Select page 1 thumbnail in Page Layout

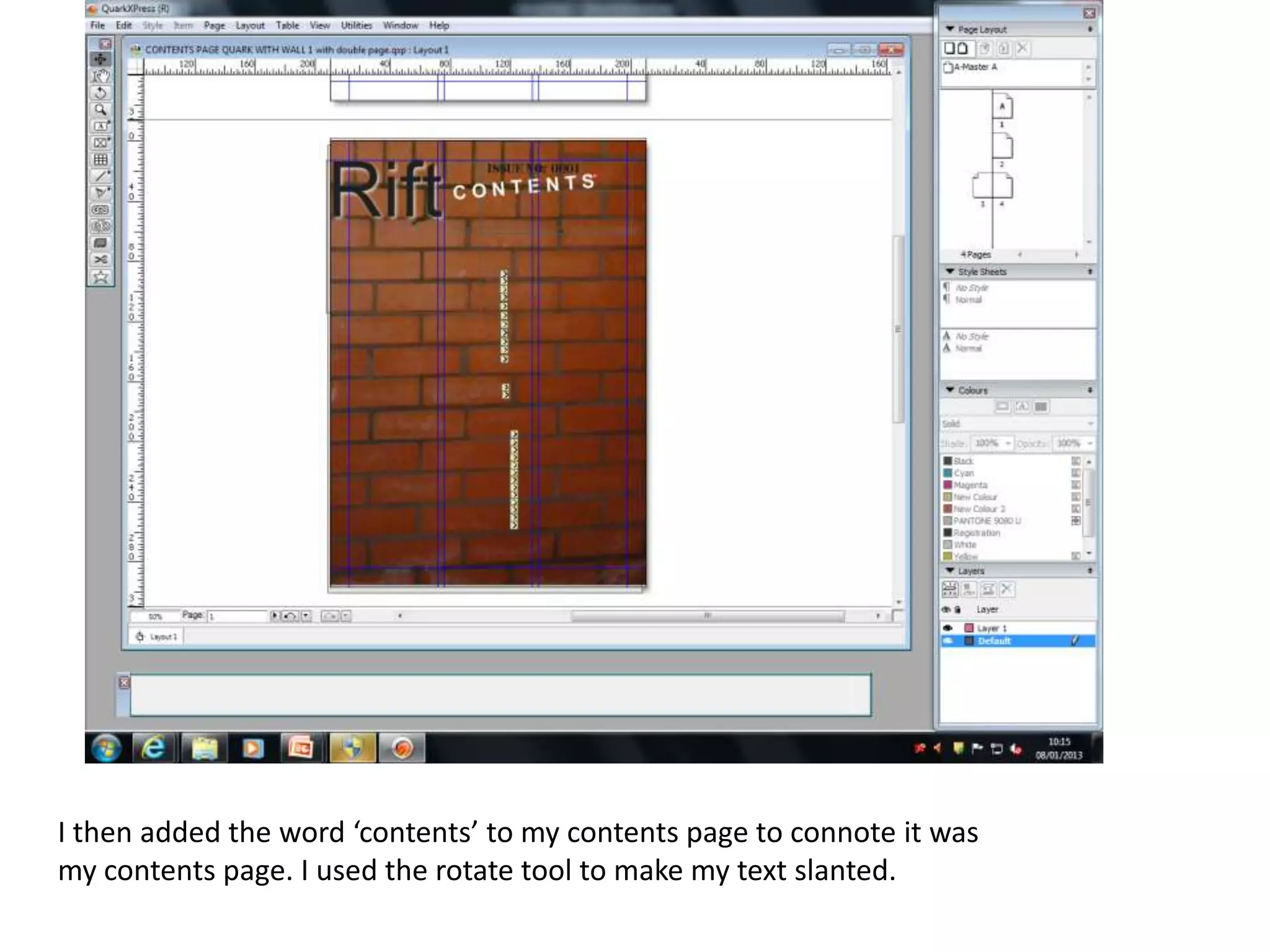1002,107
